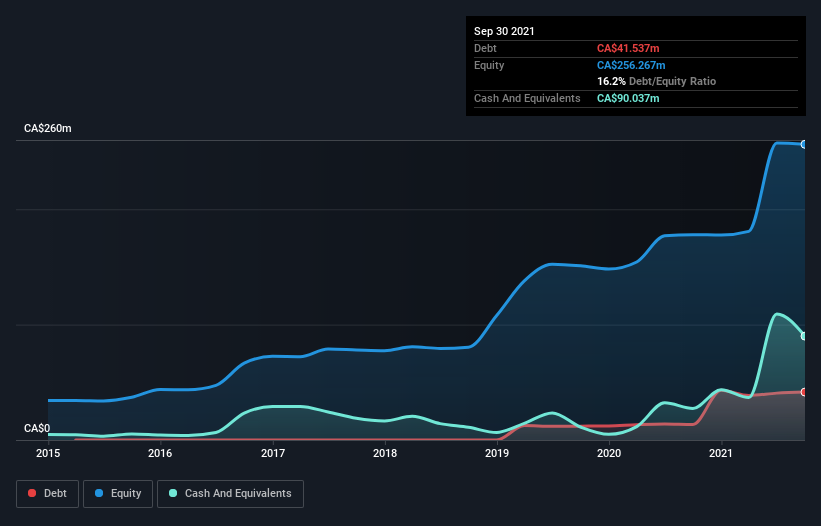Viewport: 821px width, 526px height.
Task: Select the Debt endpoint marker at Sep 2021
Action: click(803, 392)
